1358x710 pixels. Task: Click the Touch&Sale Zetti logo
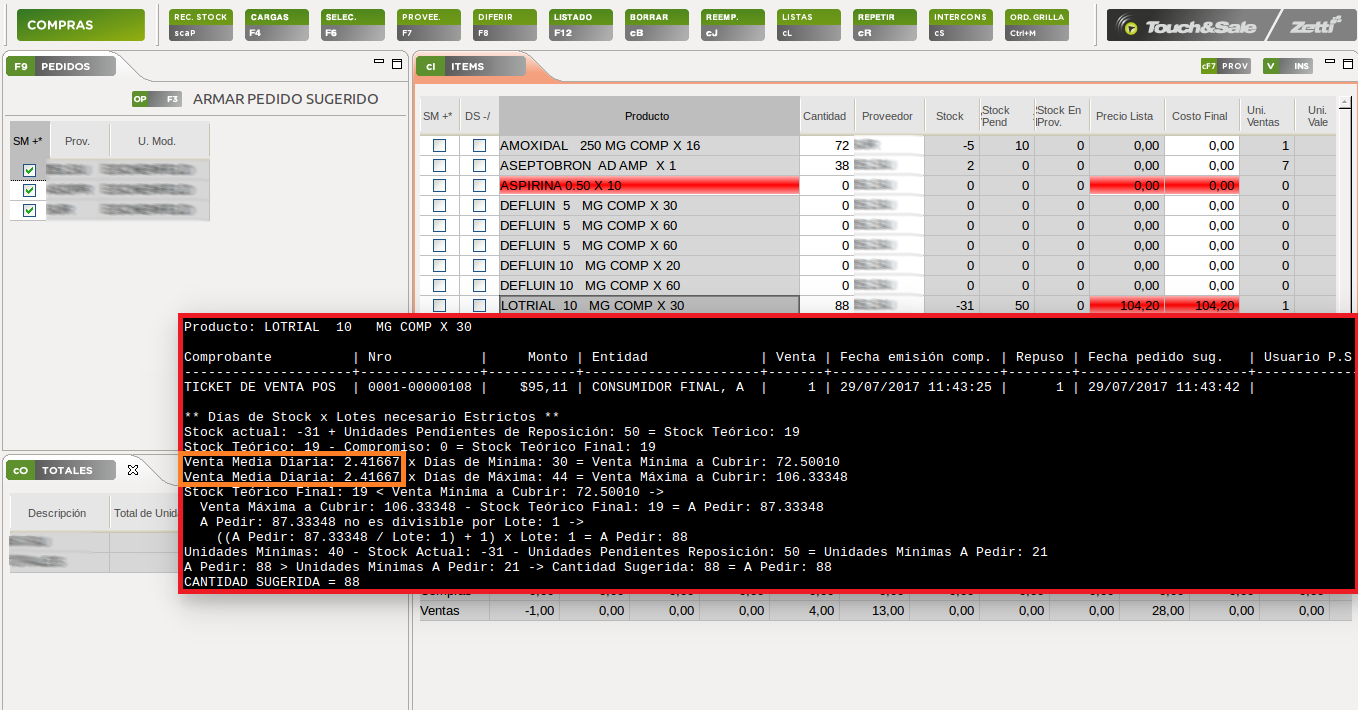[x=1228, y=25]
